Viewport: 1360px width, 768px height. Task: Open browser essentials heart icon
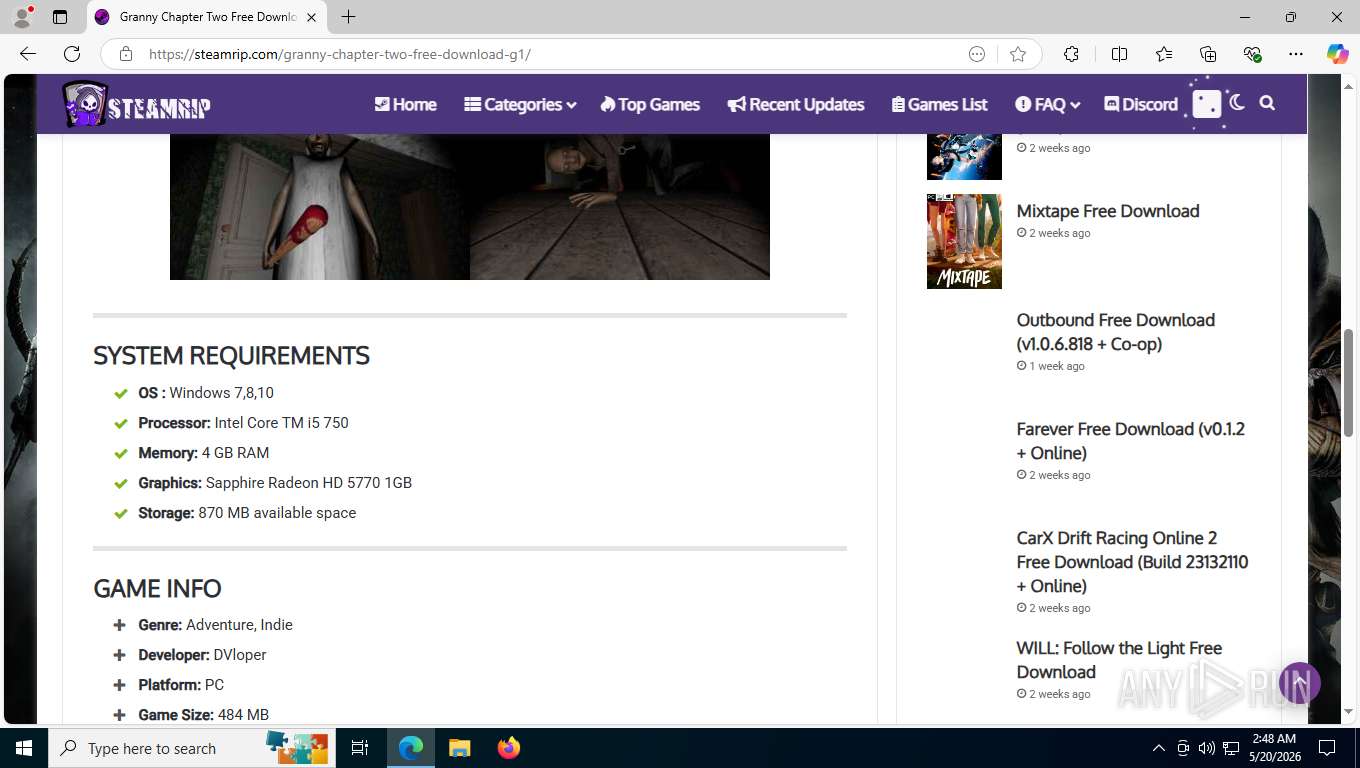click(1252, 54)
